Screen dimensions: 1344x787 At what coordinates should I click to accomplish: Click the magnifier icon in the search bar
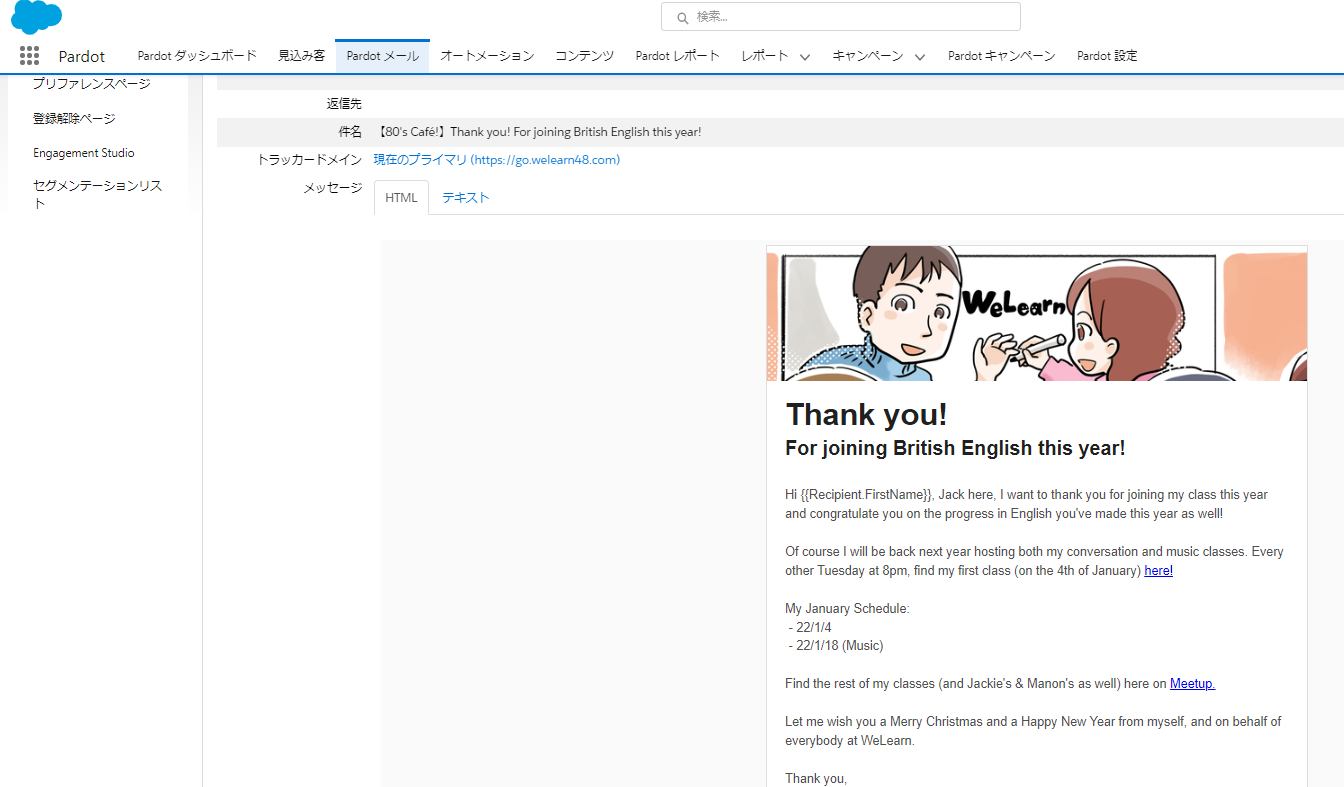click(x=682, y=17)
